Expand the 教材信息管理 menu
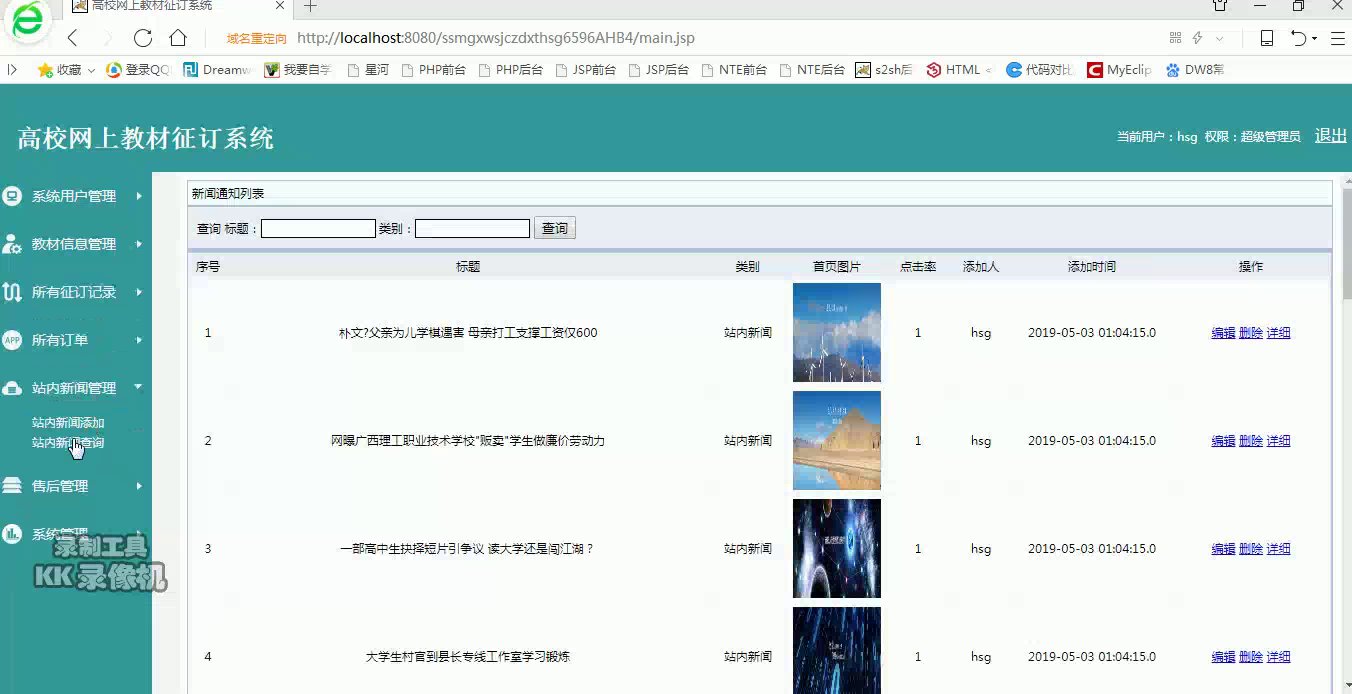Screen dimensions: 1352x694 click(76, 244)
